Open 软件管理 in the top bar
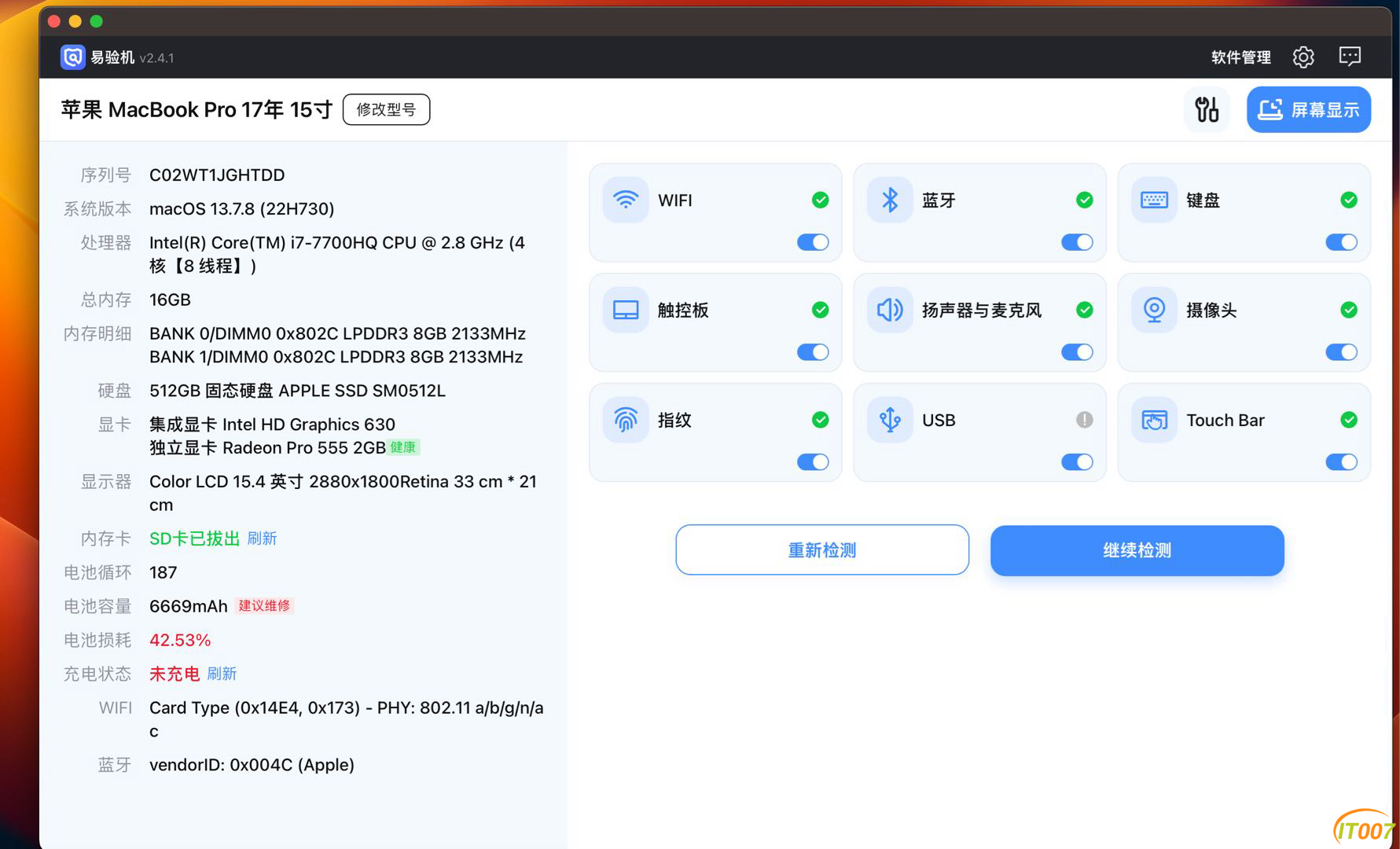Screen dimensions: 1400x849 click(x=1240, y=57)
